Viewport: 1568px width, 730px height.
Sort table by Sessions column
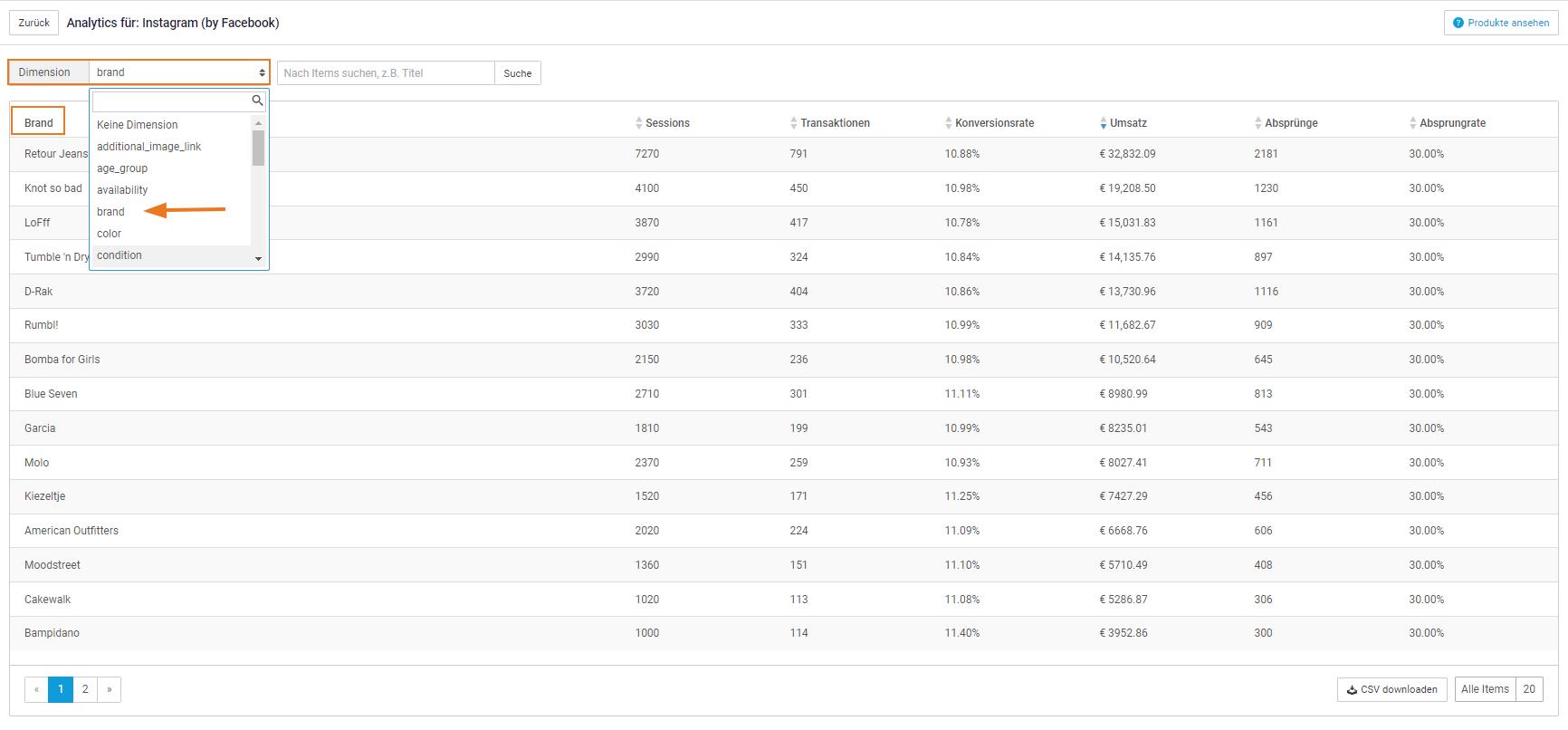[x=662, y=123]
